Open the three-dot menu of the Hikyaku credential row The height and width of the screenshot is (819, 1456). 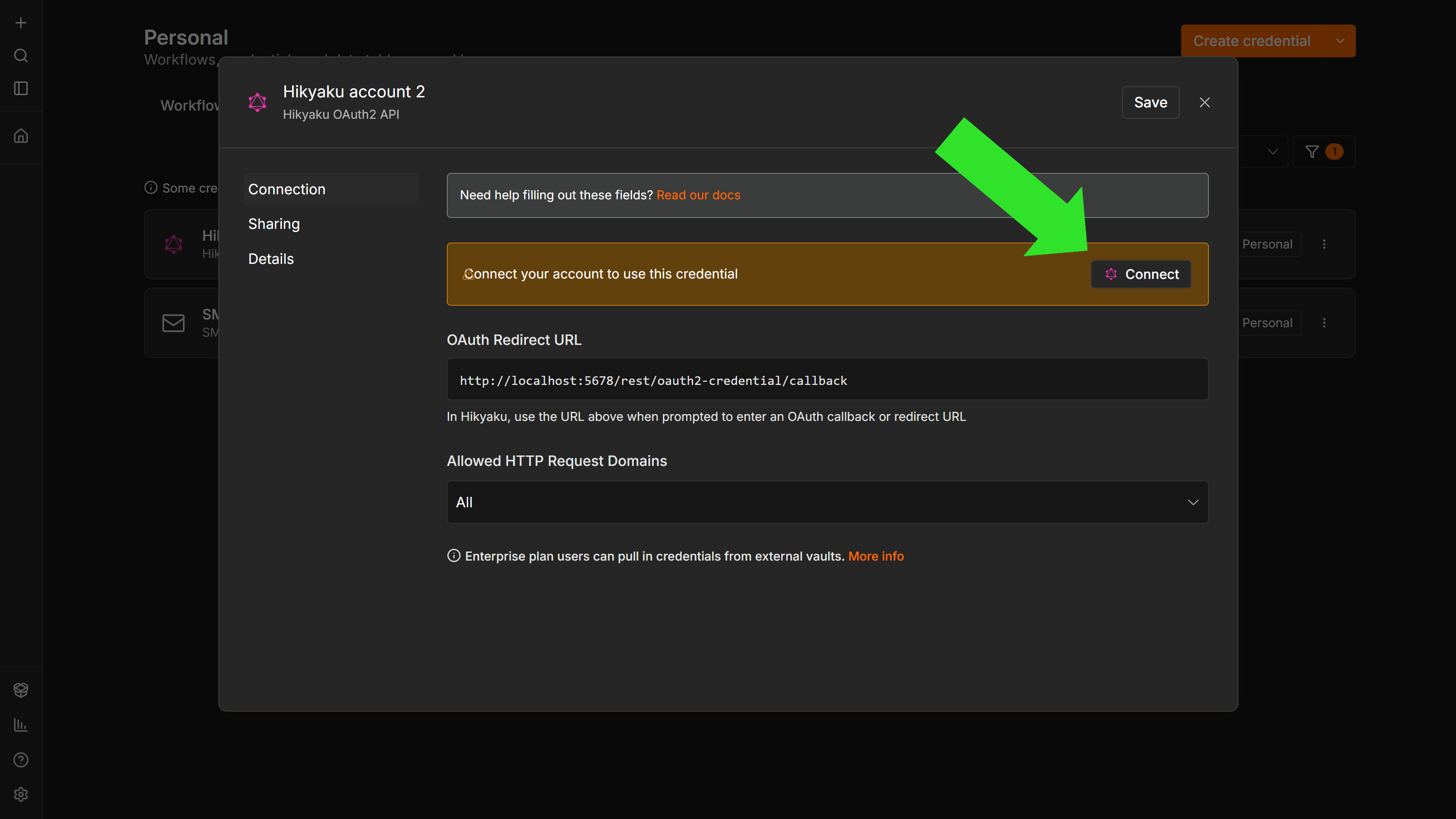(1324, 244)
